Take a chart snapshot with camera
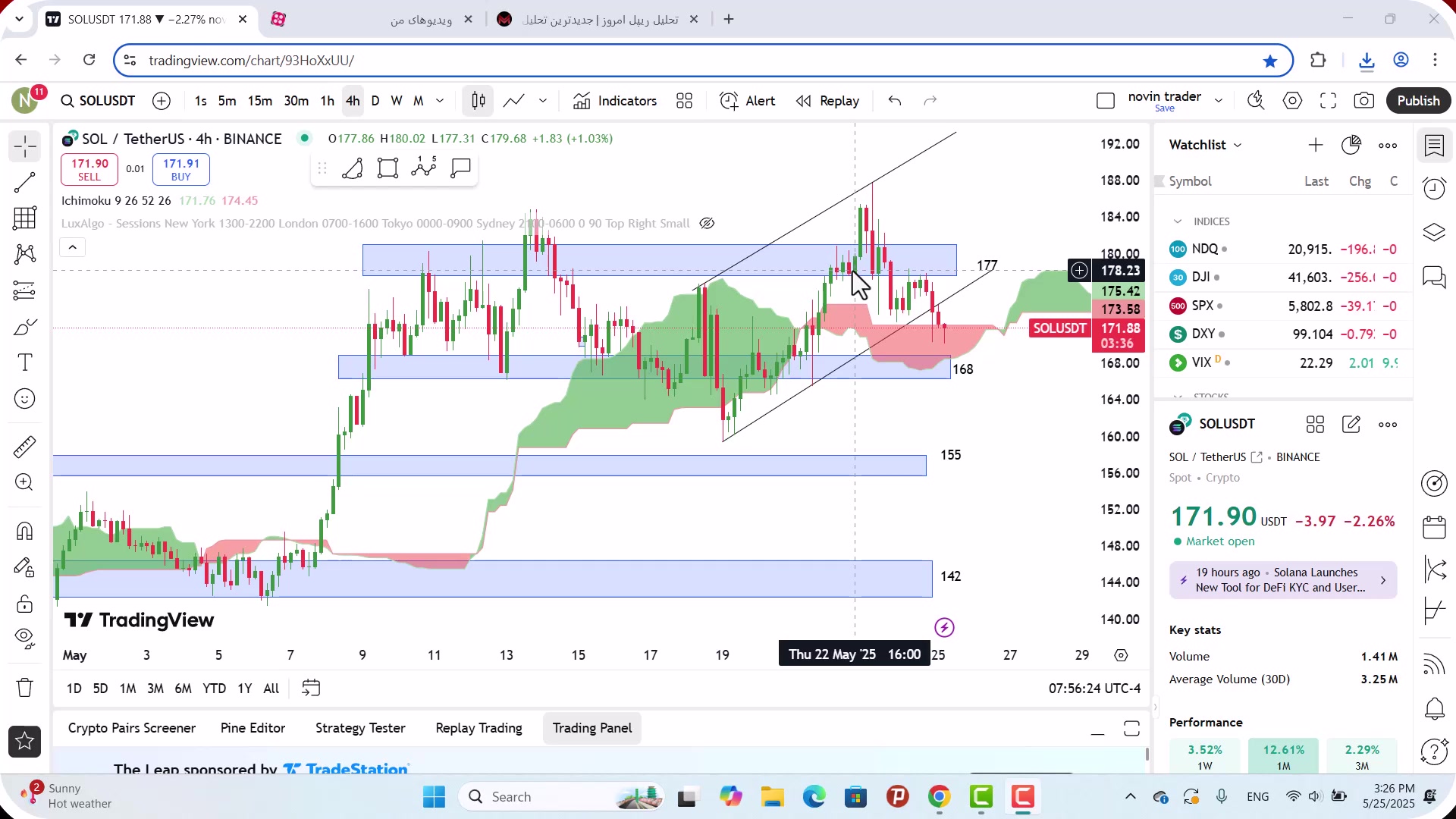The width and height of the screenshot is (1456, 819). [x=1364, y=101]
